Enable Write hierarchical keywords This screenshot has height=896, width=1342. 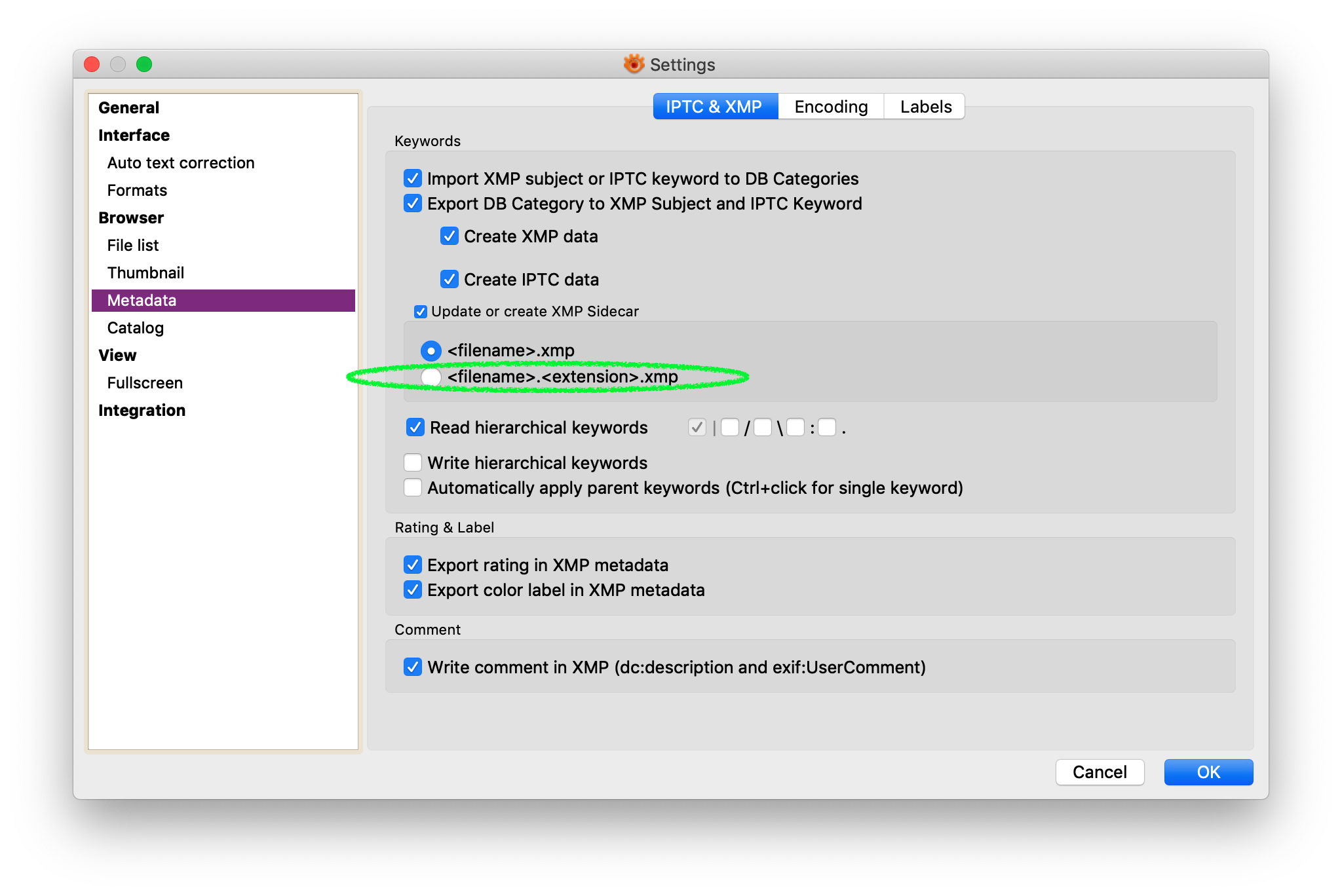(x=413, y=463)
